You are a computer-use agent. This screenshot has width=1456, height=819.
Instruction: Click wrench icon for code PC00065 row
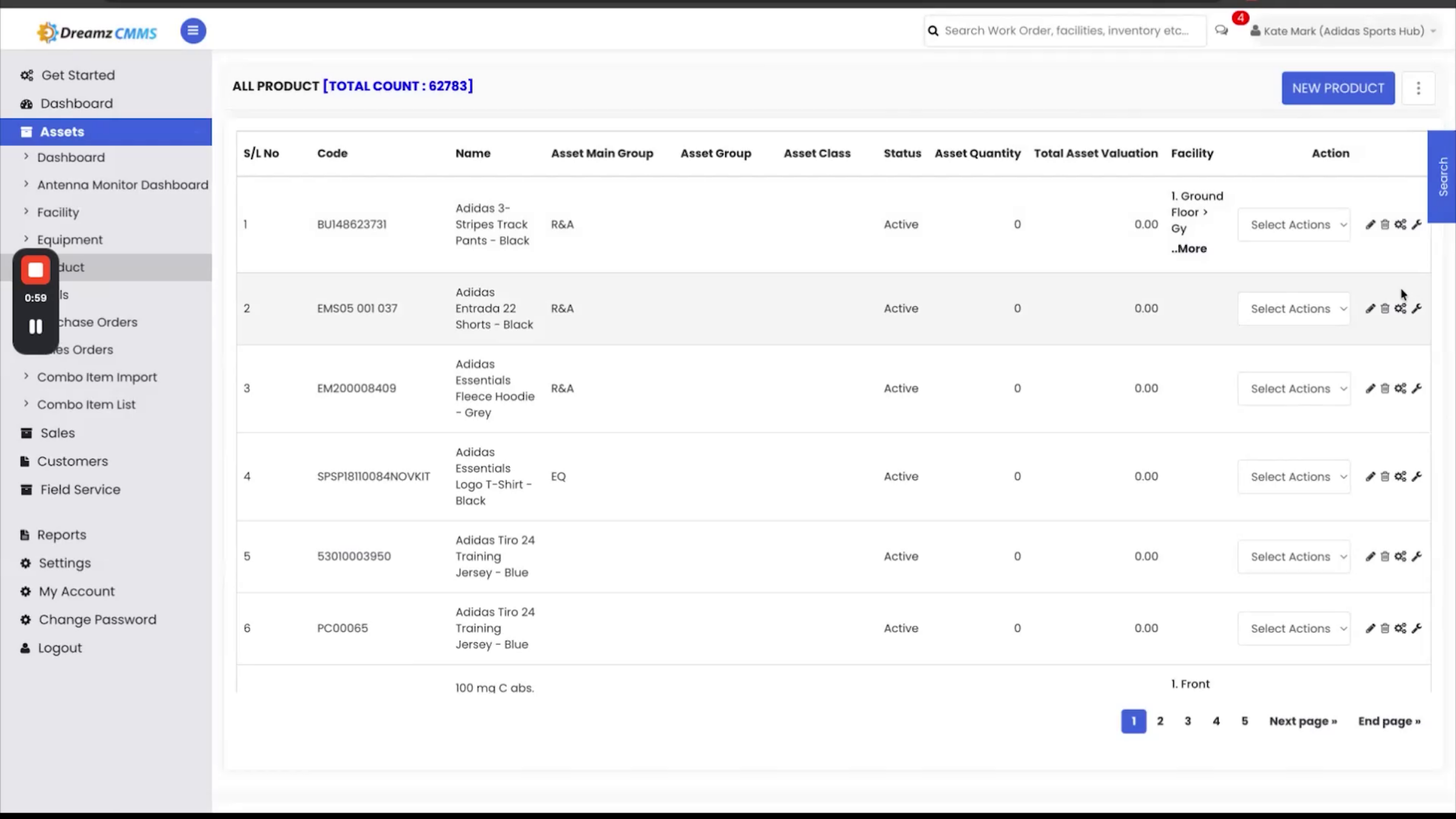tap(1417, 629)
